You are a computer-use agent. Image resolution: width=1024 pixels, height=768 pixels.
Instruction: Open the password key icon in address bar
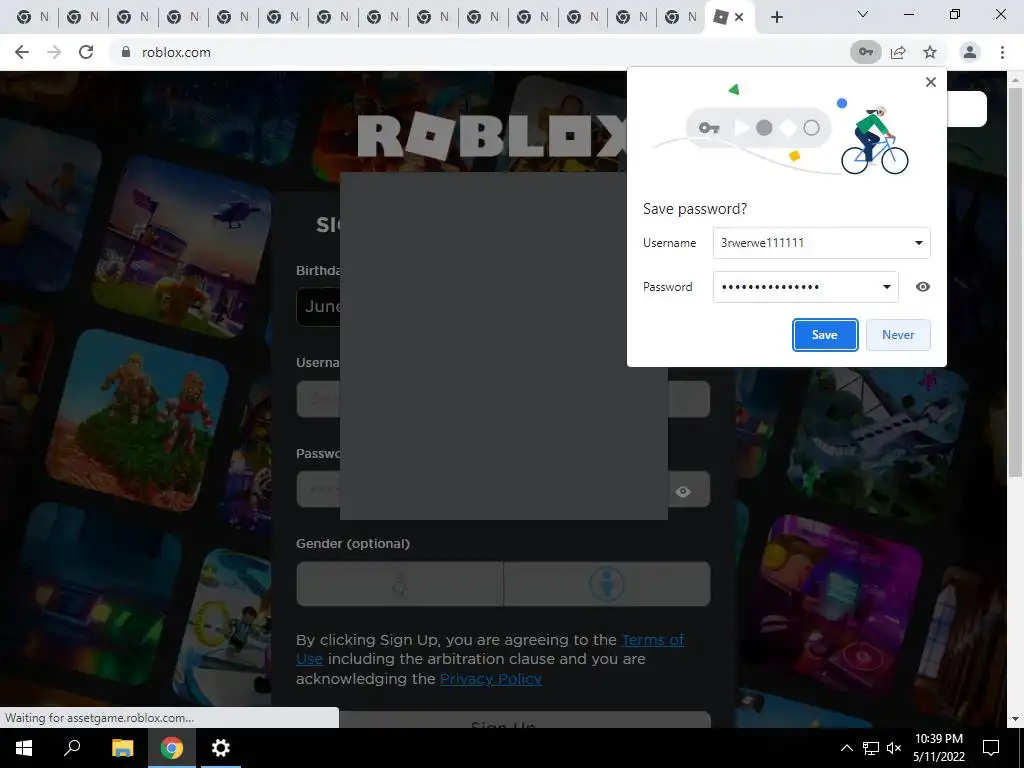click(x=865, y=52)
